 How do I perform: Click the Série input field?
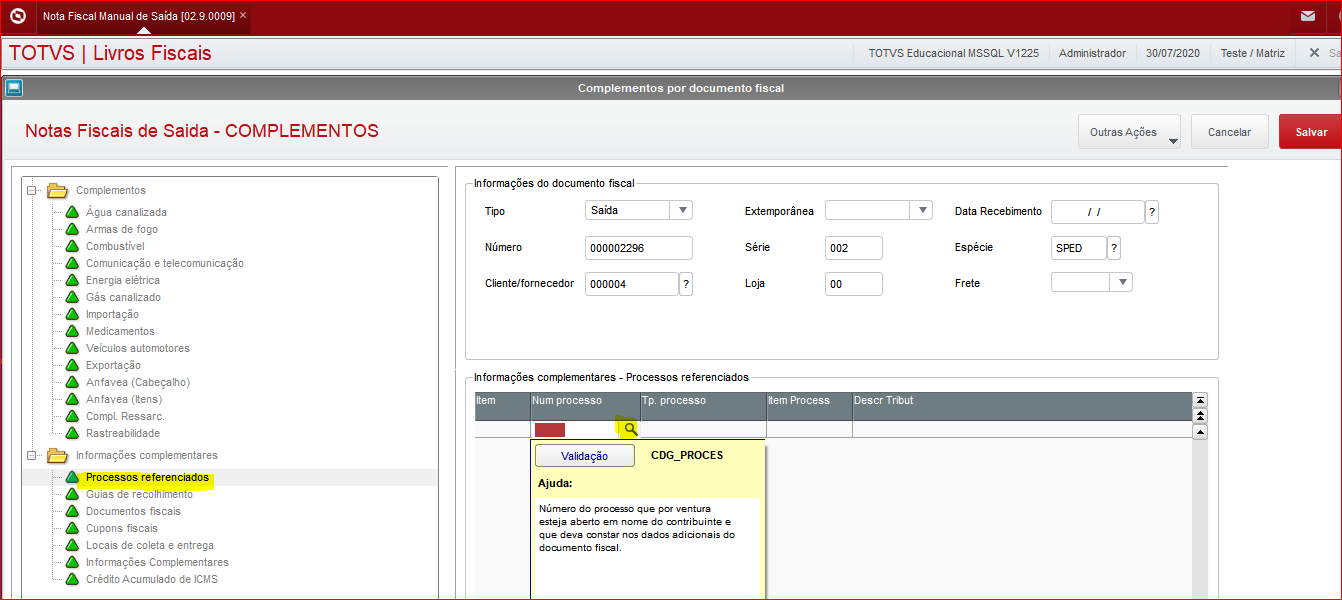[854, 248]
